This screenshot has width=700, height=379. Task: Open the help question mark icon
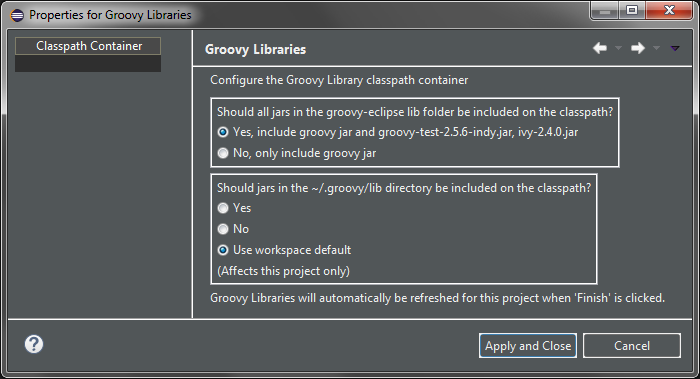[x=34, y=344]
